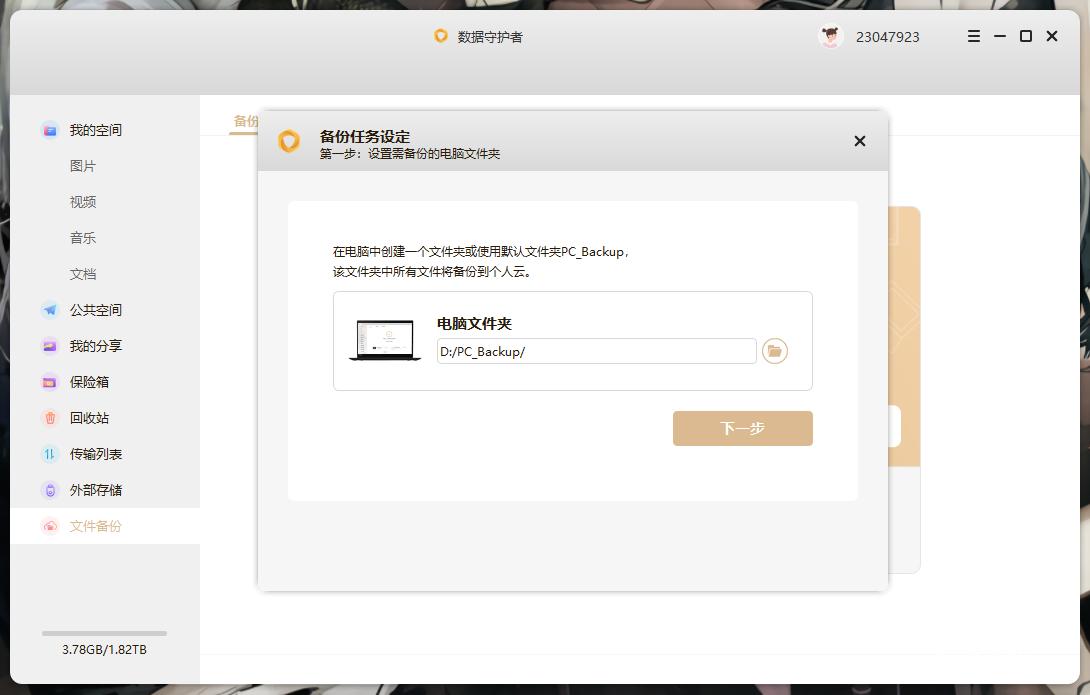Click the storage usage progress bar
Image resolution: width=1090 pixels, height=695 pixels.
pos(103,632)
